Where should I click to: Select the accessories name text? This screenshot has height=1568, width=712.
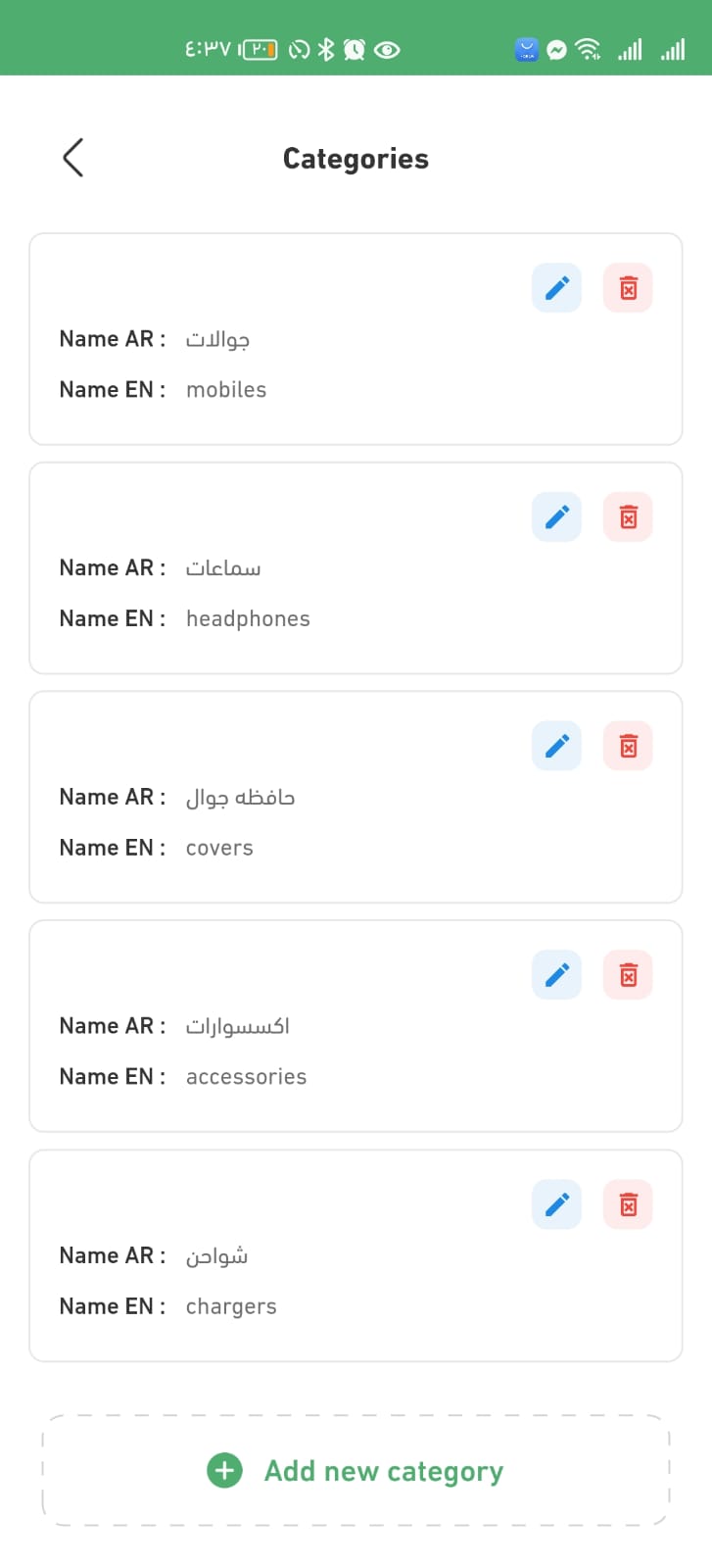click(246, 1077)
